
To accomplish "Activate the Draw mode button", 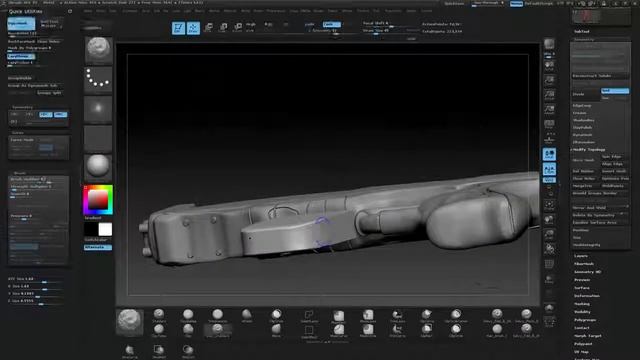I will 193,28.
